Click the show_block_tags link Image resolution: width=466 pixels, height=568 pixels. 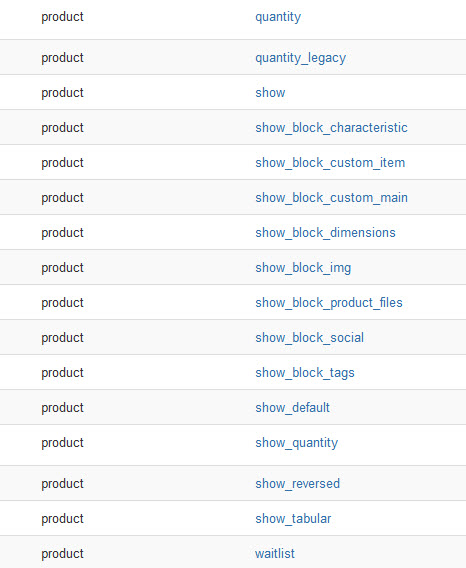click(x=305, y=373)
